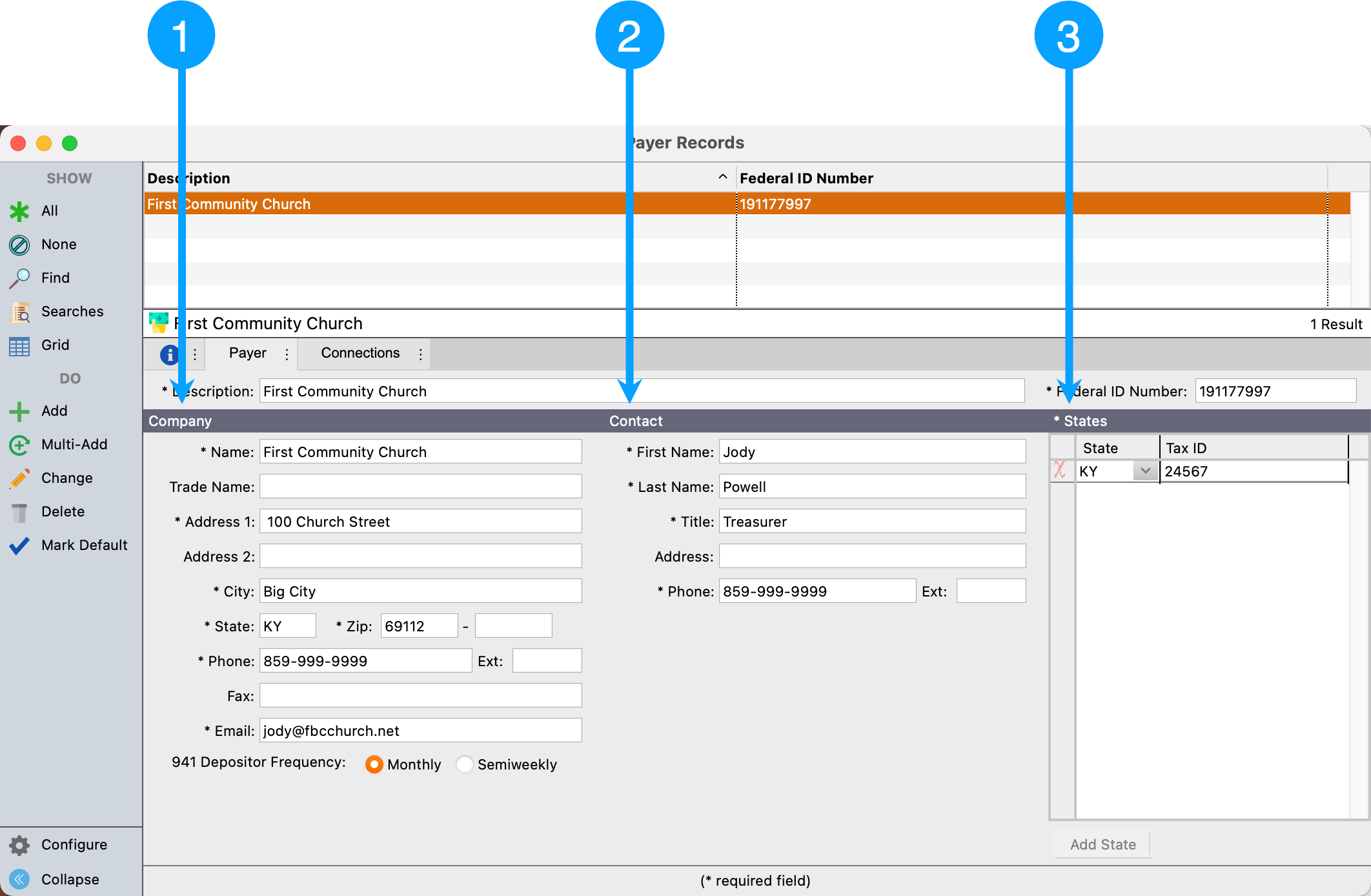This screenshot has width=1371, height=896.
Task: Select Semiweekly depositor frequency
Action: click(465, 764)
